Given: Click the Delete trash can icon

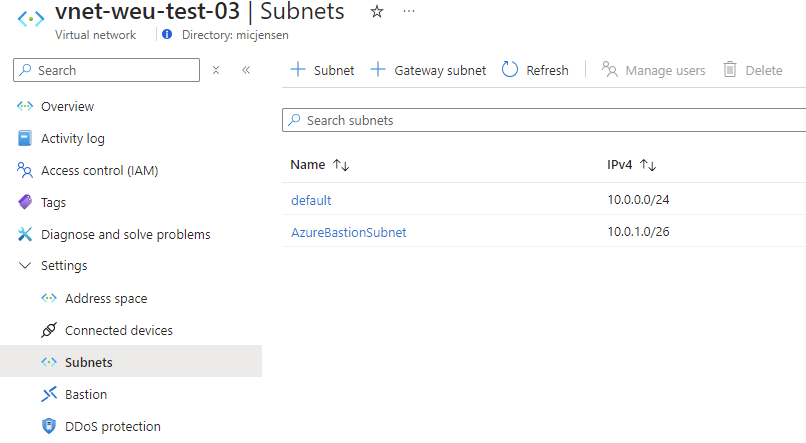Looking at the screenshot, I should 730,70.
